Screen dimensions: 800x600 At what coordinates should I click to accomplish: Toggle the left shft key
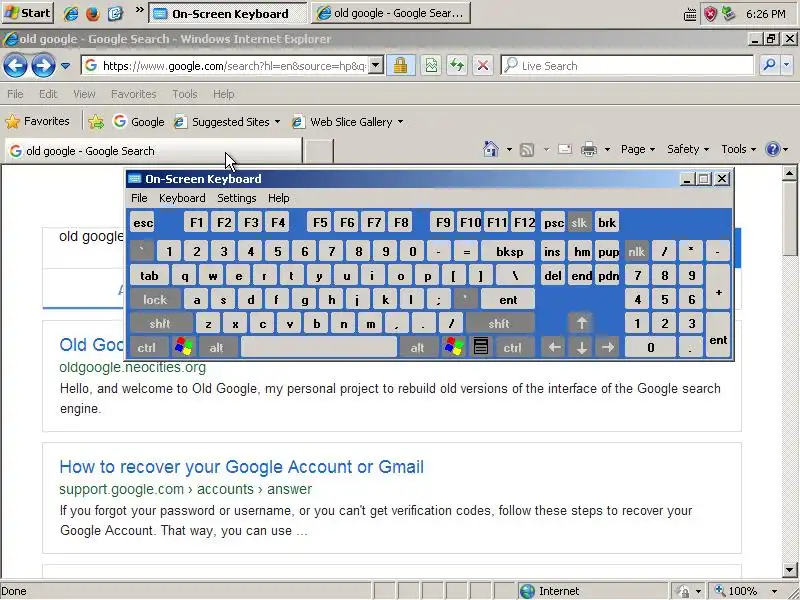160,323
